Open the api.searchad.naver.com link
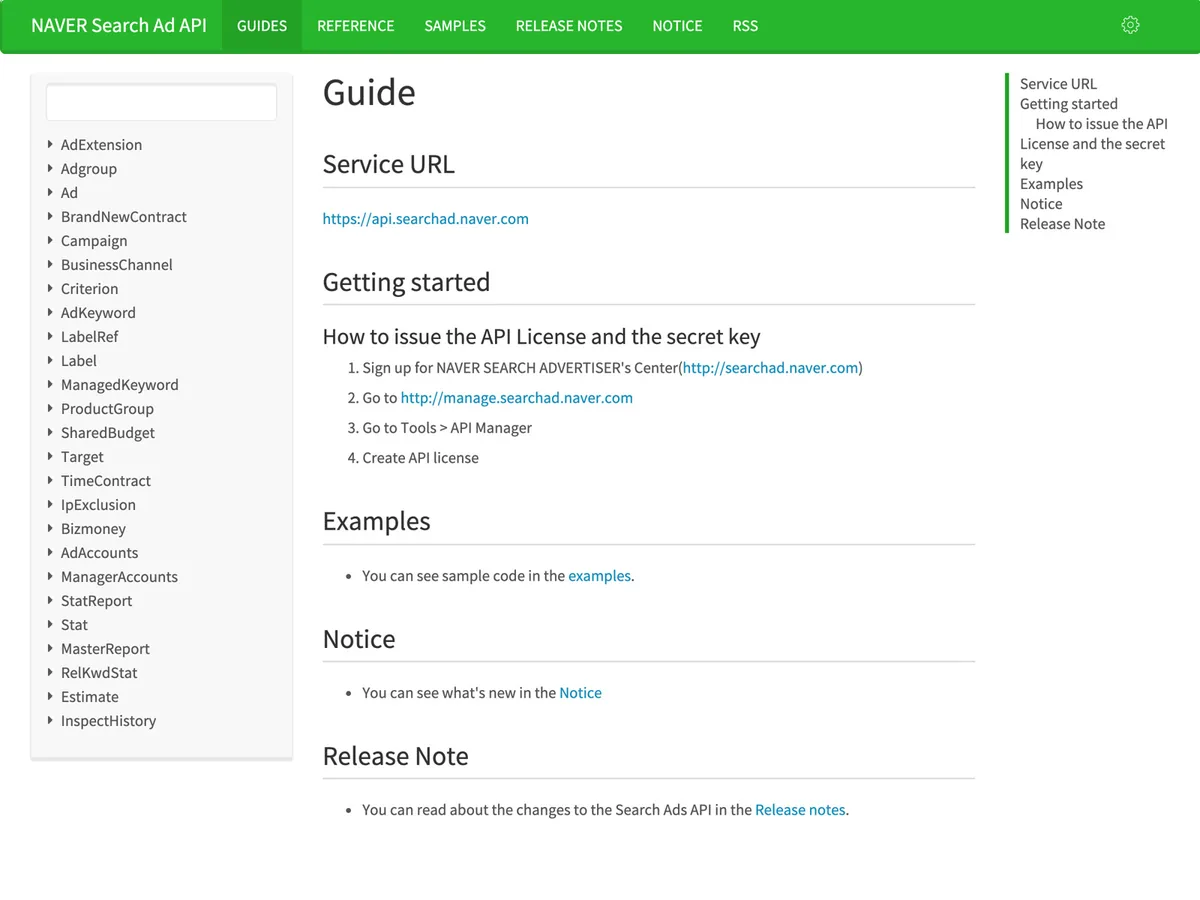The height and width of the screenshot is (900, 1200). 426,219
